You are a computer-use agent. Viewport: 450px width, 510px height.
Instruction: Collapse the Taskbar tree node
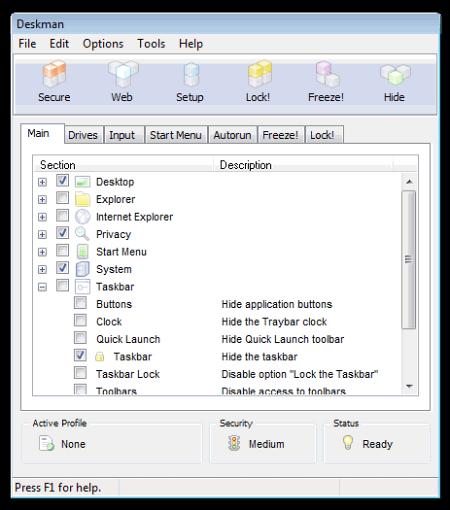42,287
